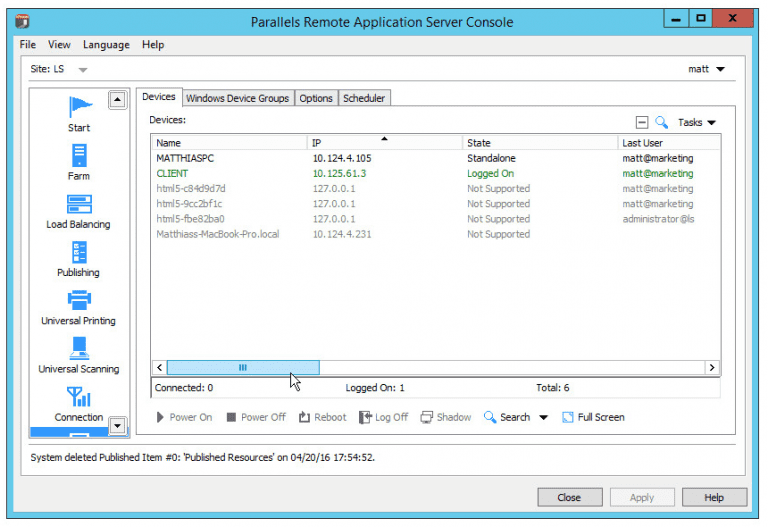Open the Search options dropdown arrow
This screenshot has width=768, height=527.
(x=543, y=417)
